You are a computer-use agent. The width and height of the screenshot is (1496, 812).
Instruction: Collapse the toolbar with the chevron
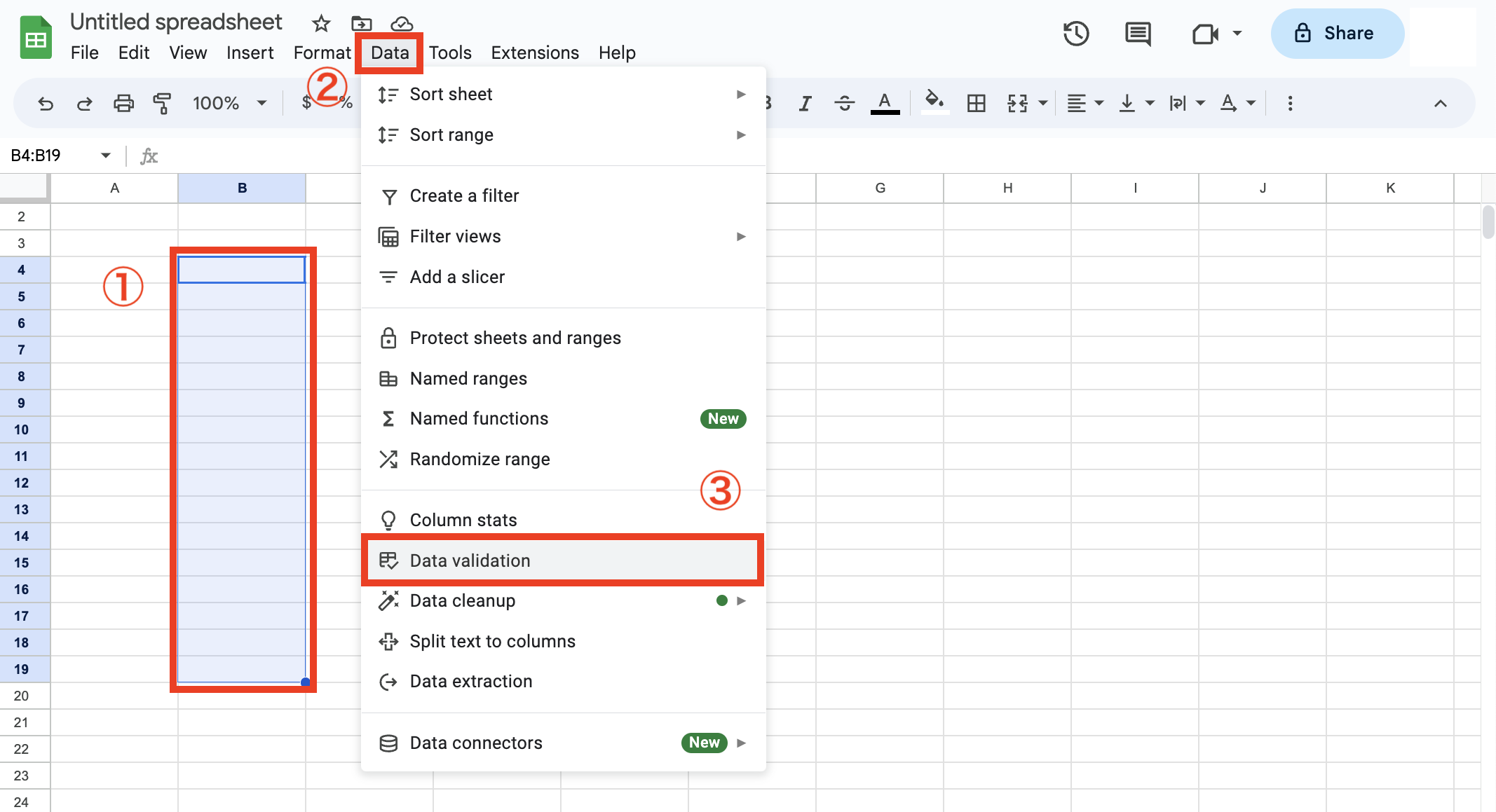click(x=1440, y=103)
